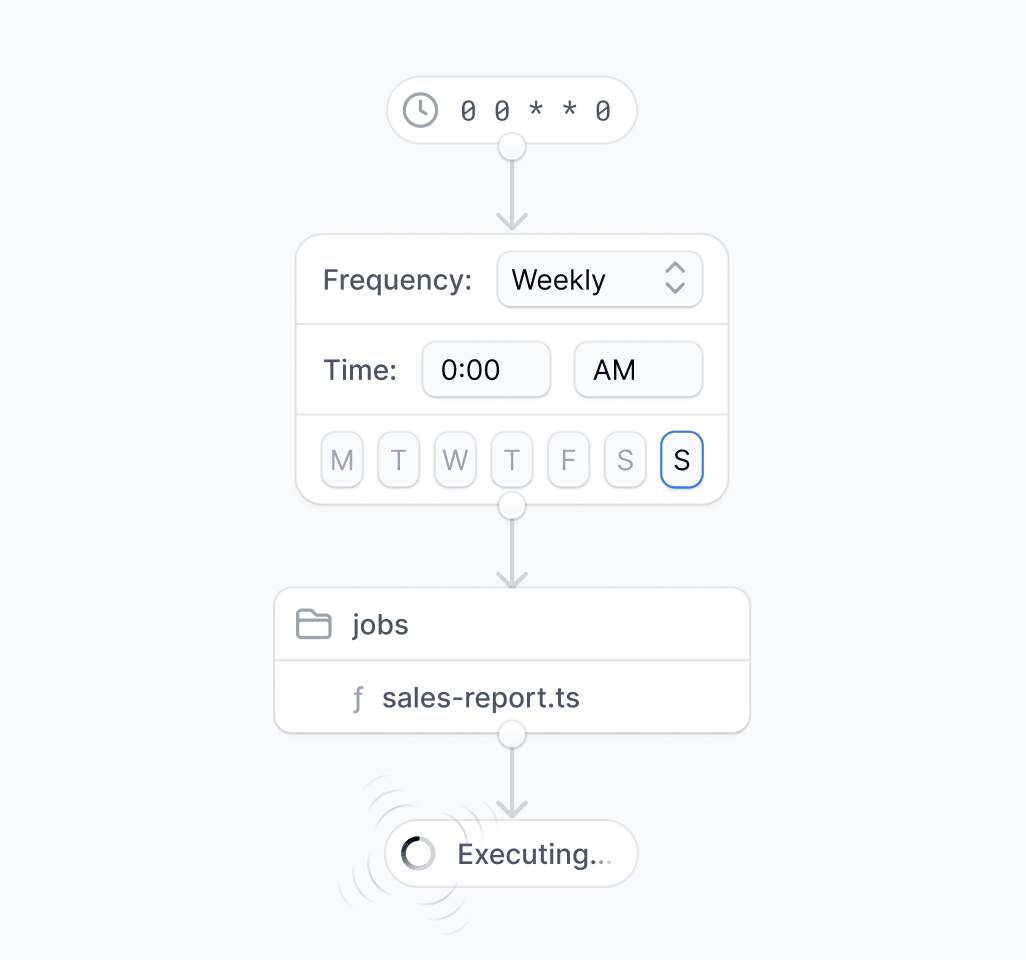Click the clock icon in cron pill

click(420, 110)
